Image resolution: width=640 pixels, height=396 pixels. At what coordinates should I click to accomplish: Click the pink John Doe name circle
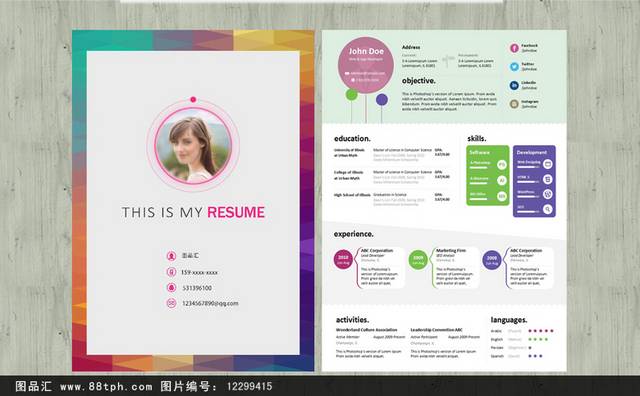tap(366, 65)
